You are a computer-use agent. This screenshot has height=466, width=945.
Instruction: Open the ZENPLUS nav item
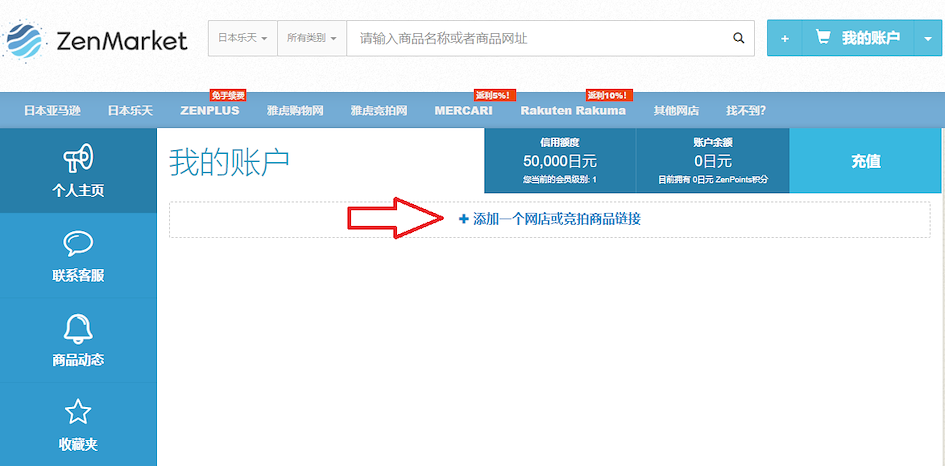210,110
